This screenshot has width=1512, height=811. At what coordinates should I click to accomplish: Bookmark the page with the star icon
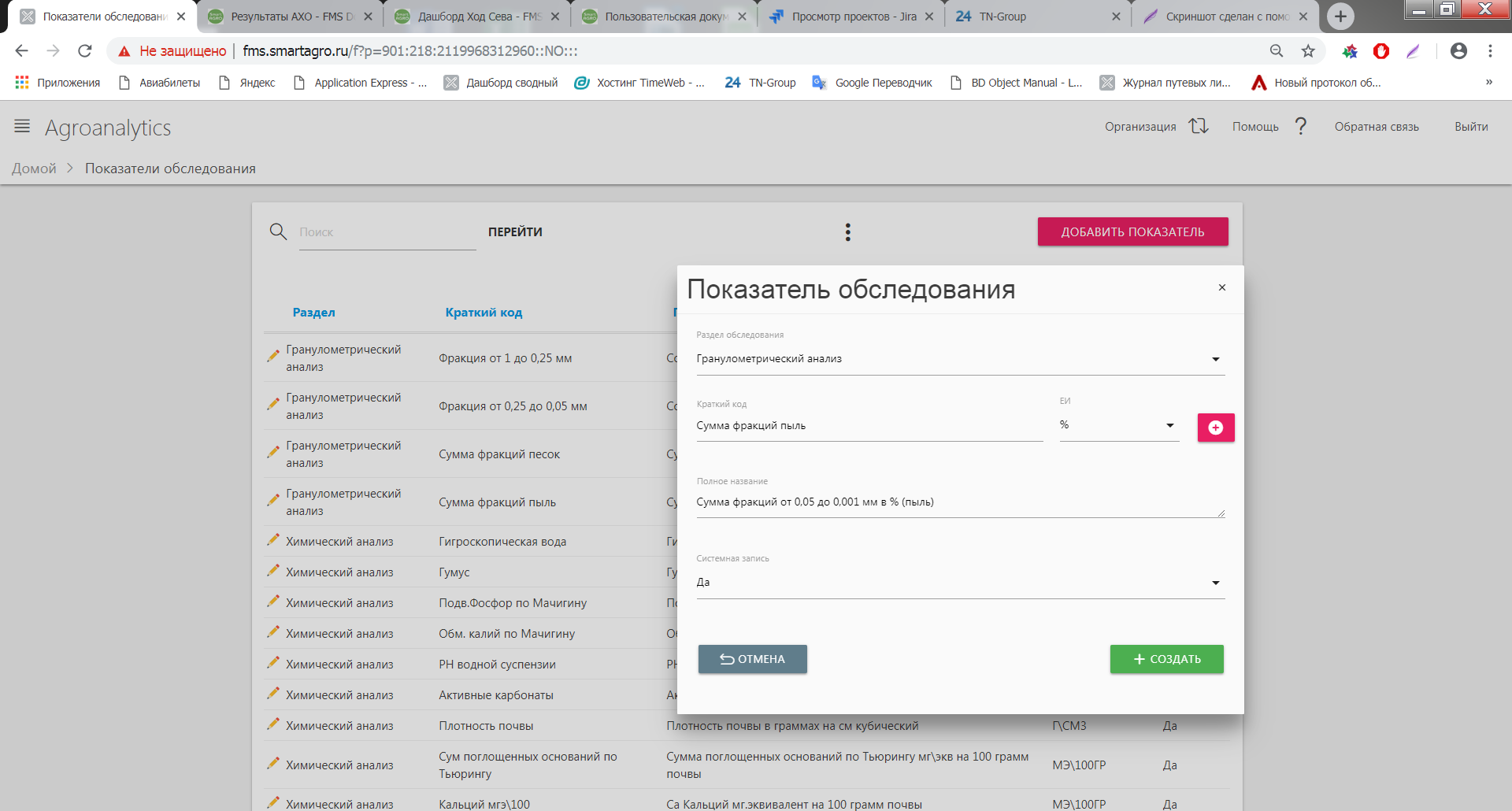[x=1308, y=51]
